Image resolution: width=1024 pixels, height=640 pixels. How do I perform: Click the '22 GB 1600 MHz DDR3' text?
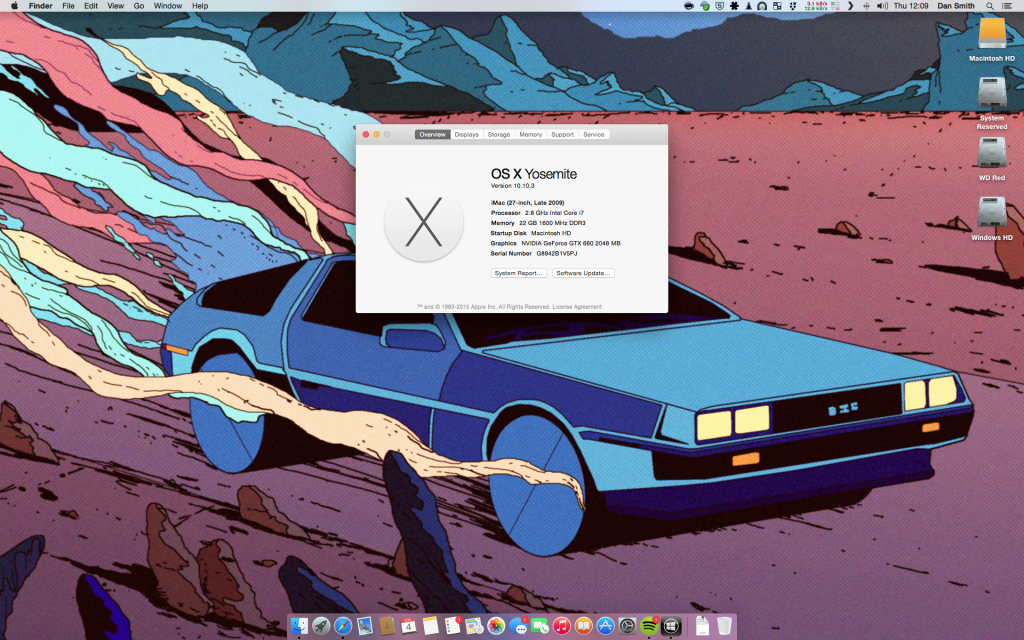[x=552, y=223]
